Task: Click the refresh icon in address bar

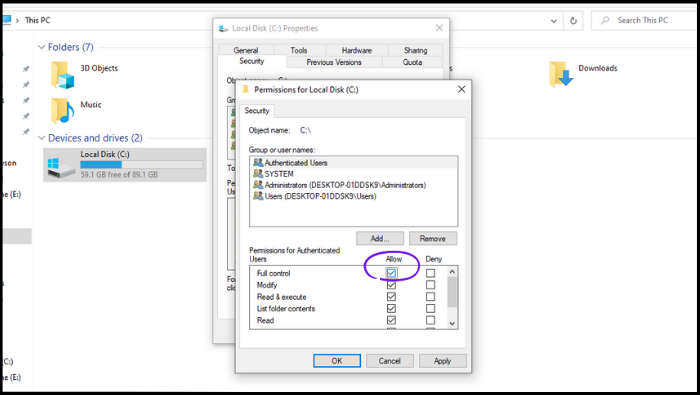Action: coord(573,21)
